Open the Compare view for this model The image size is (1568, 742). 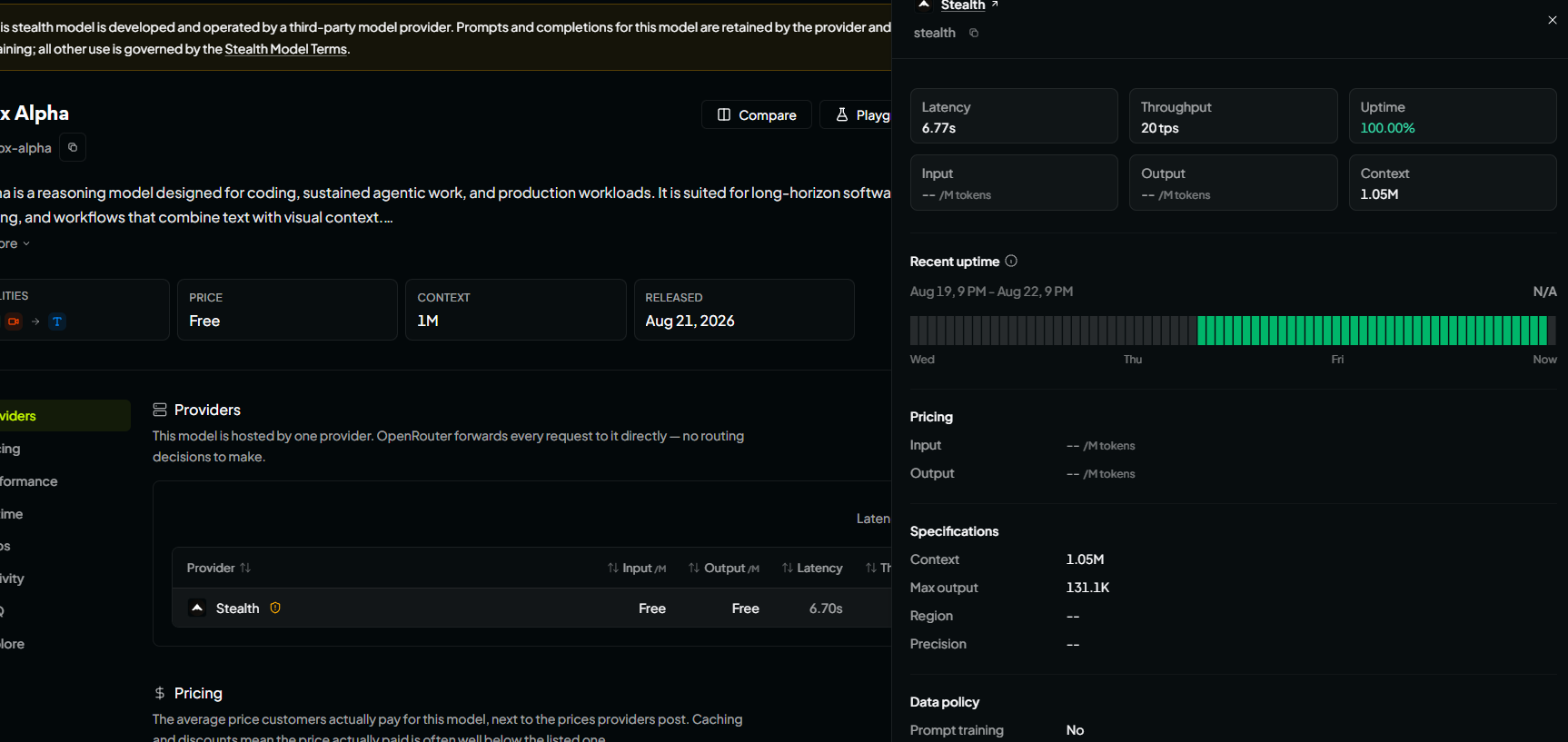pos(757,114)
